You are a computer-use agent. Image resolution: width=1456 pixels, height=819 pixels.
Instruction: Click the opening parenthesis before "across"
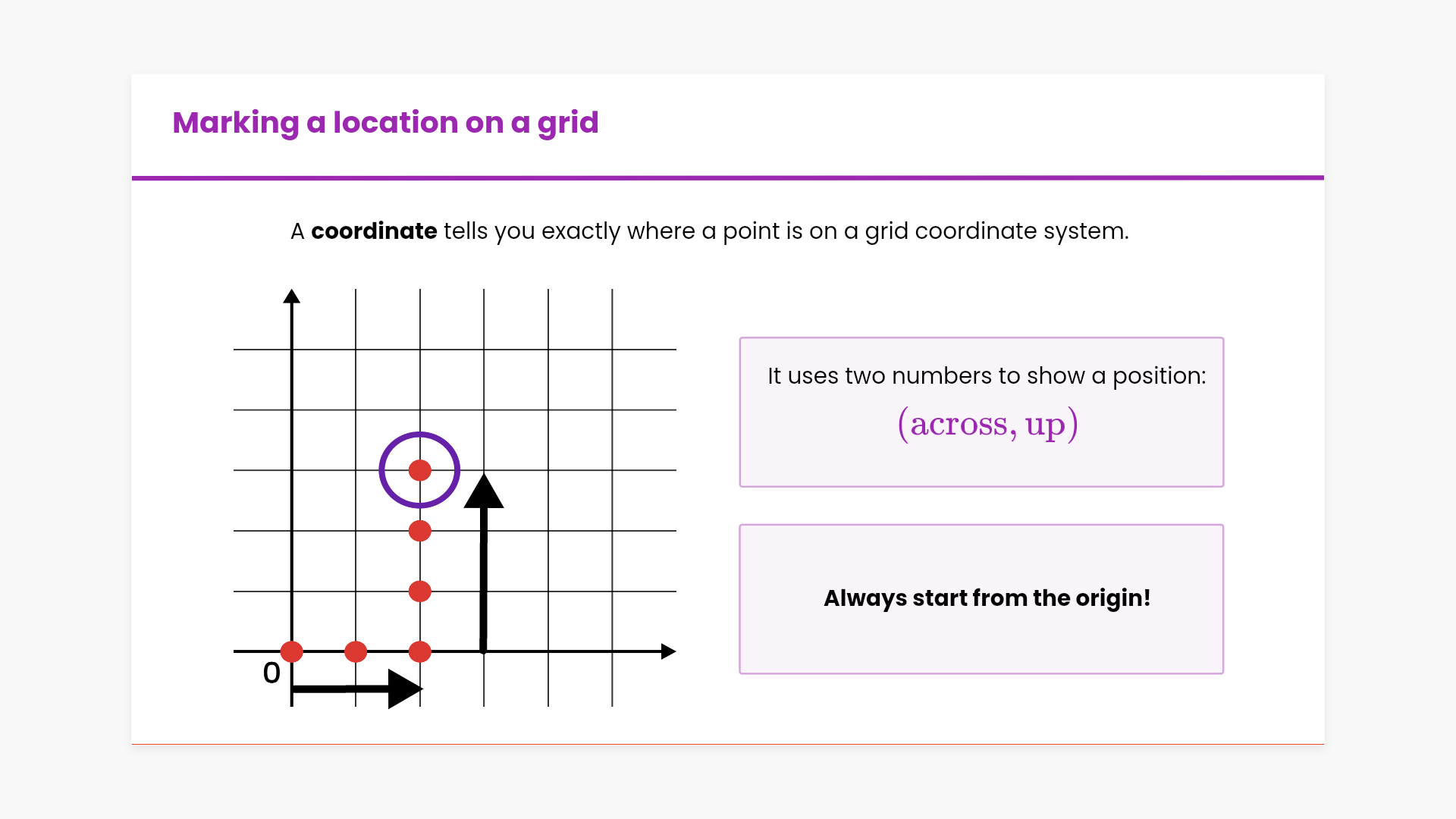pyautogui.click(x=902, y=425)
